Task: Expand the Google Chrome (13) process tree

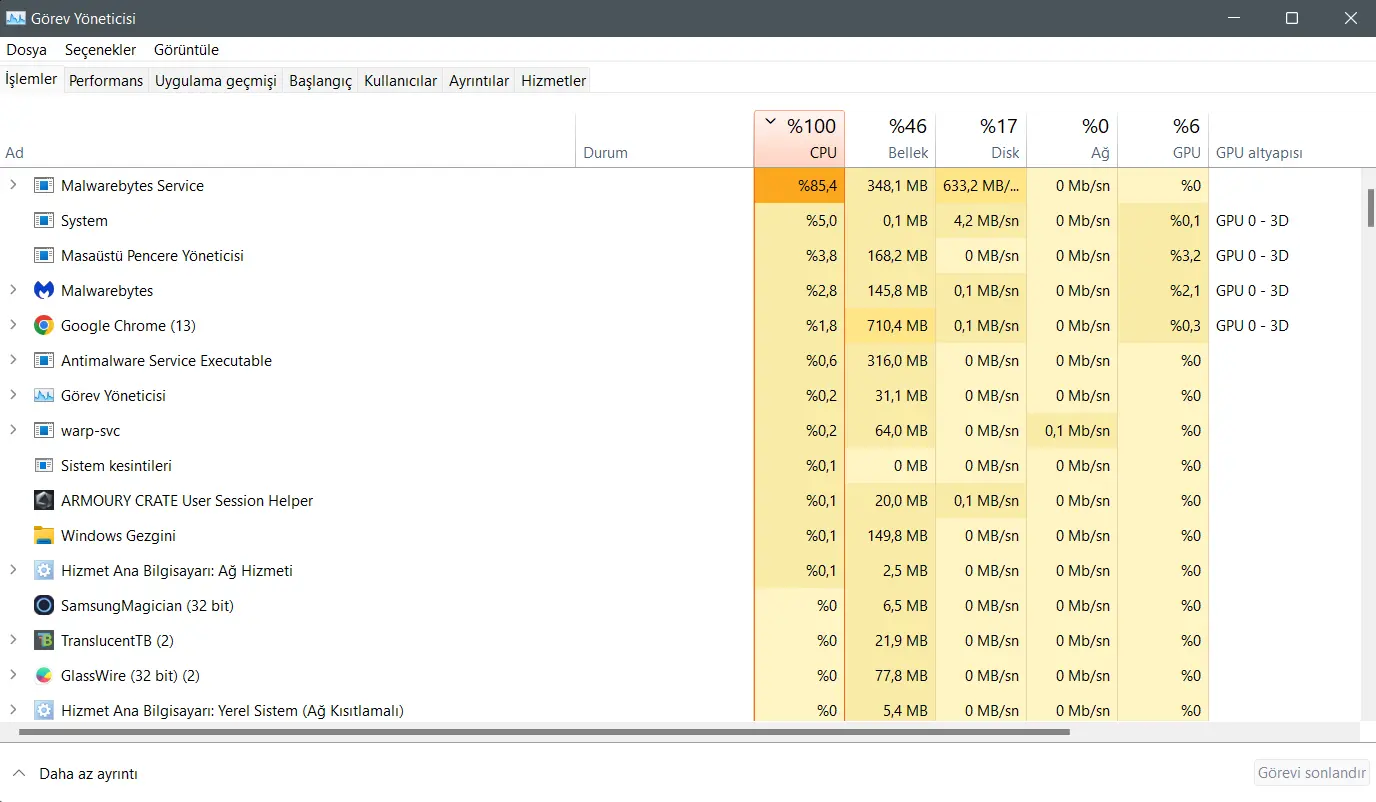Action: point(13,326)
